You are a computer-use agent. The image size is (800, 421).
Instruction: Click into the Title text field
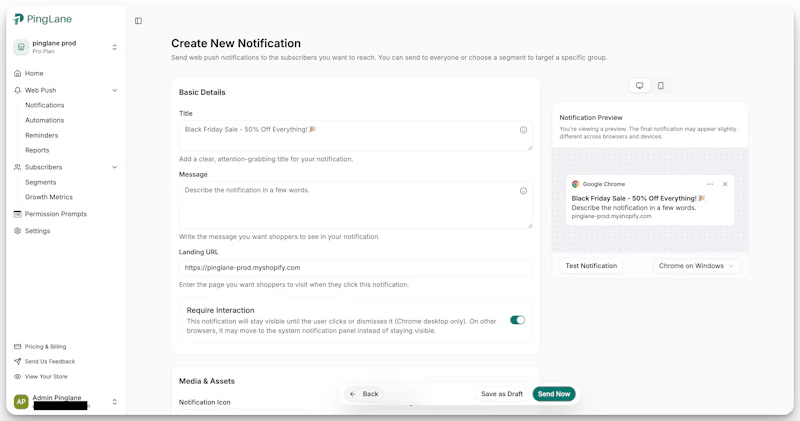[x=356, y=136]
